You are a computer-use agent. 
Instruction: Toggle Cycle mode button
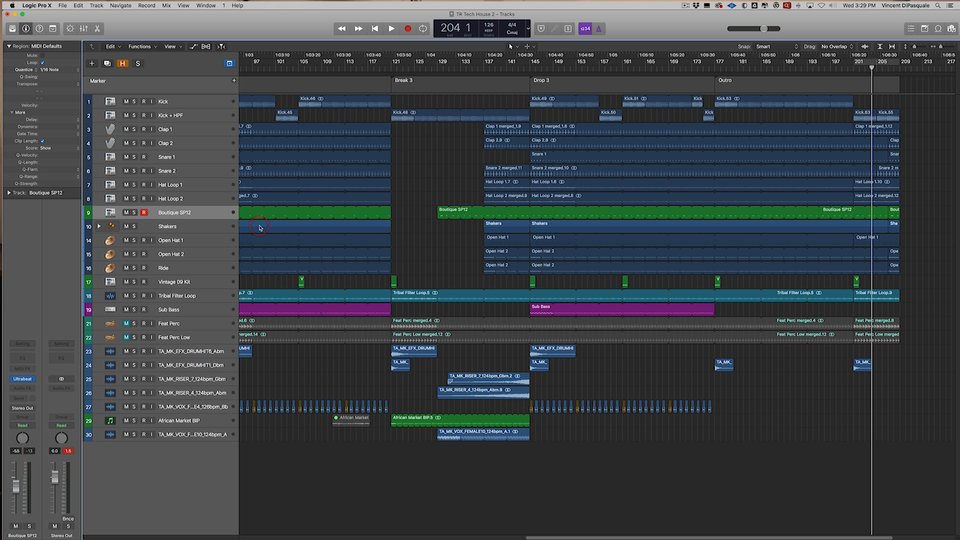pos(423,29)
